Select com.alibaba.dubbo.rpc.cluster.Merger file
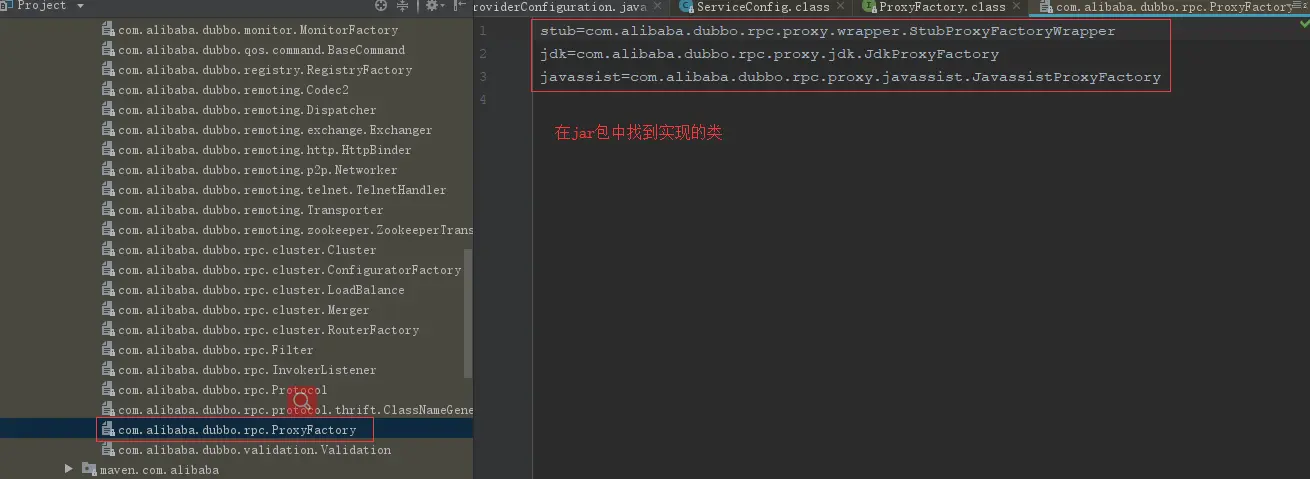Viewport: 1310px width, 479px height. tap(236, 310)
